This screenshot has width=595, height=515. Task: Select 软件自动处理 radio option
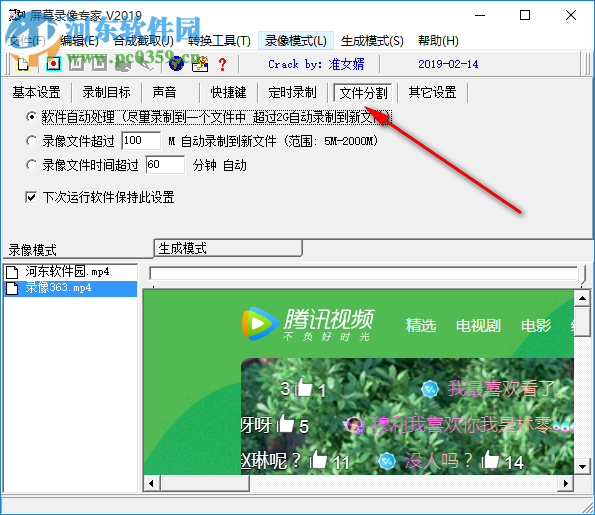tap(32, 117)
